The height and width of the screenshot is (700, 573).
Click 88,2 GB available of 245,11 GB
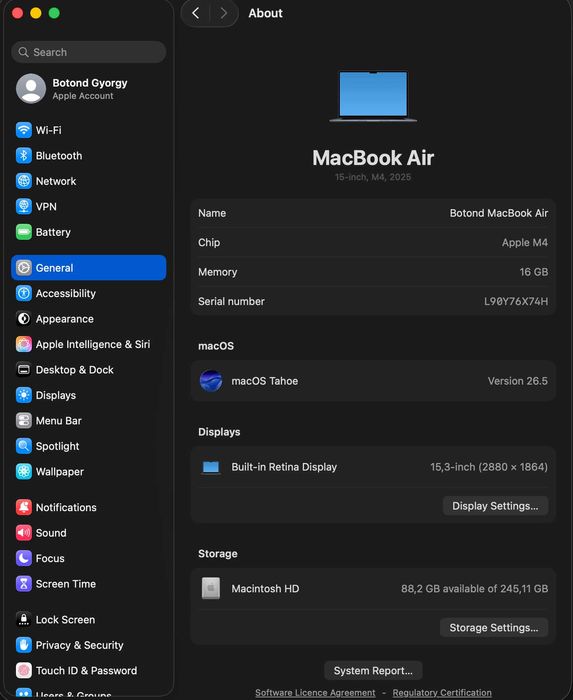[474, 588]
